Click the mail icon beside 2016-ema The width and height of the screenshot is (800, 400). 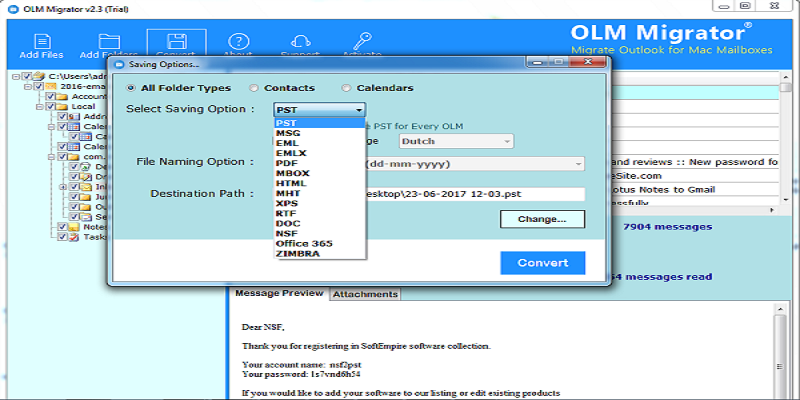51,86
